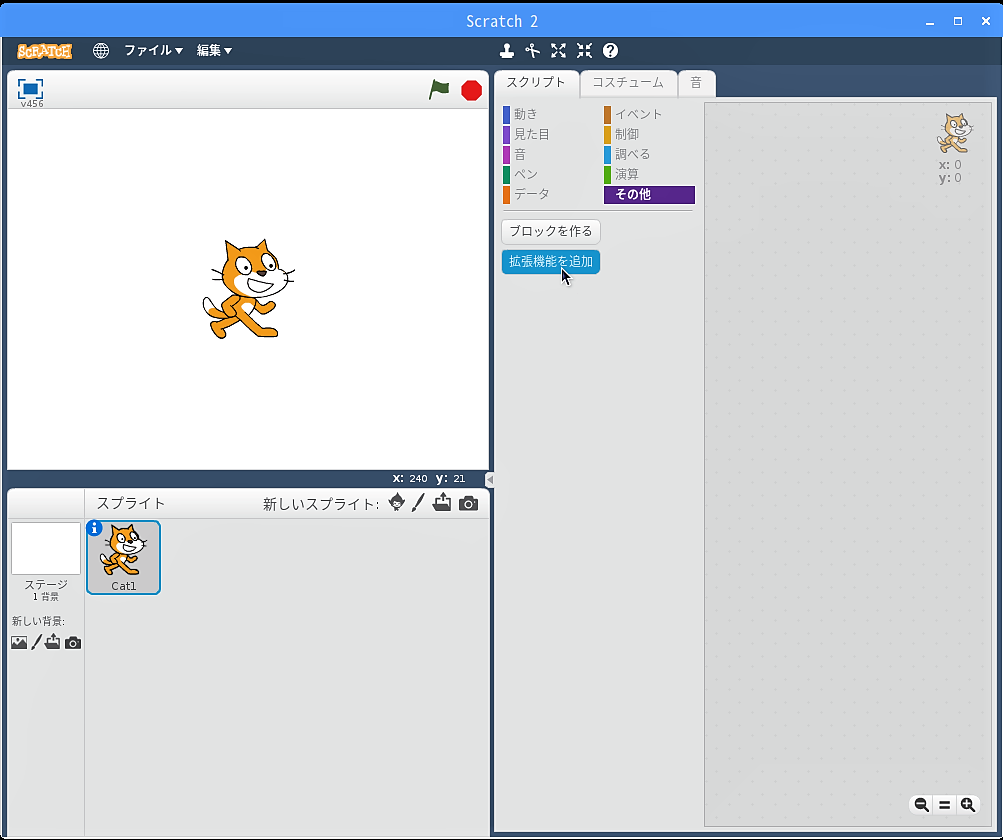Open Cat1 sprite info button
Viewport: 1003px width, 840px height.
pos(95,528)
